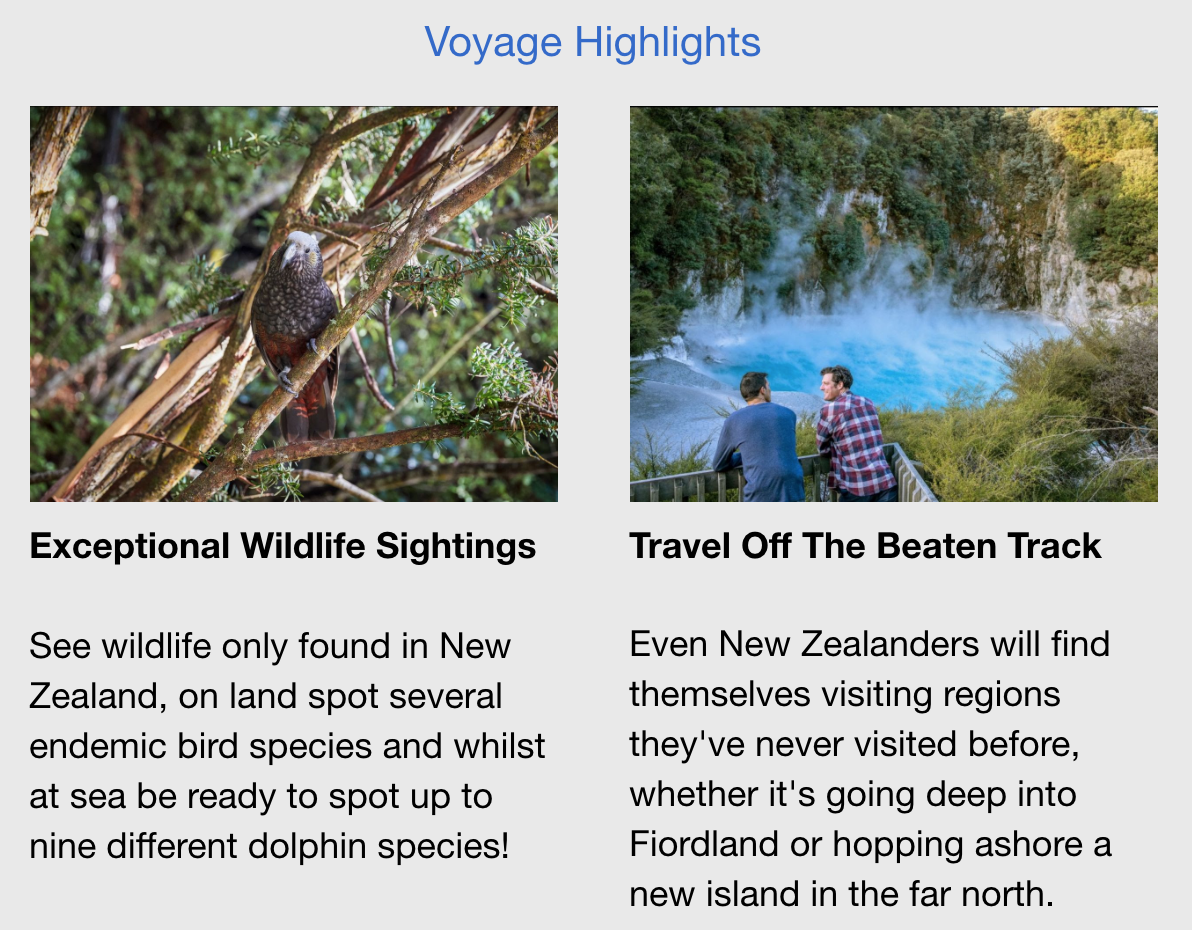Screen dimensions: 1192x930
Task: Click the Voyage Highlights heading
Action: click(592, 42)
